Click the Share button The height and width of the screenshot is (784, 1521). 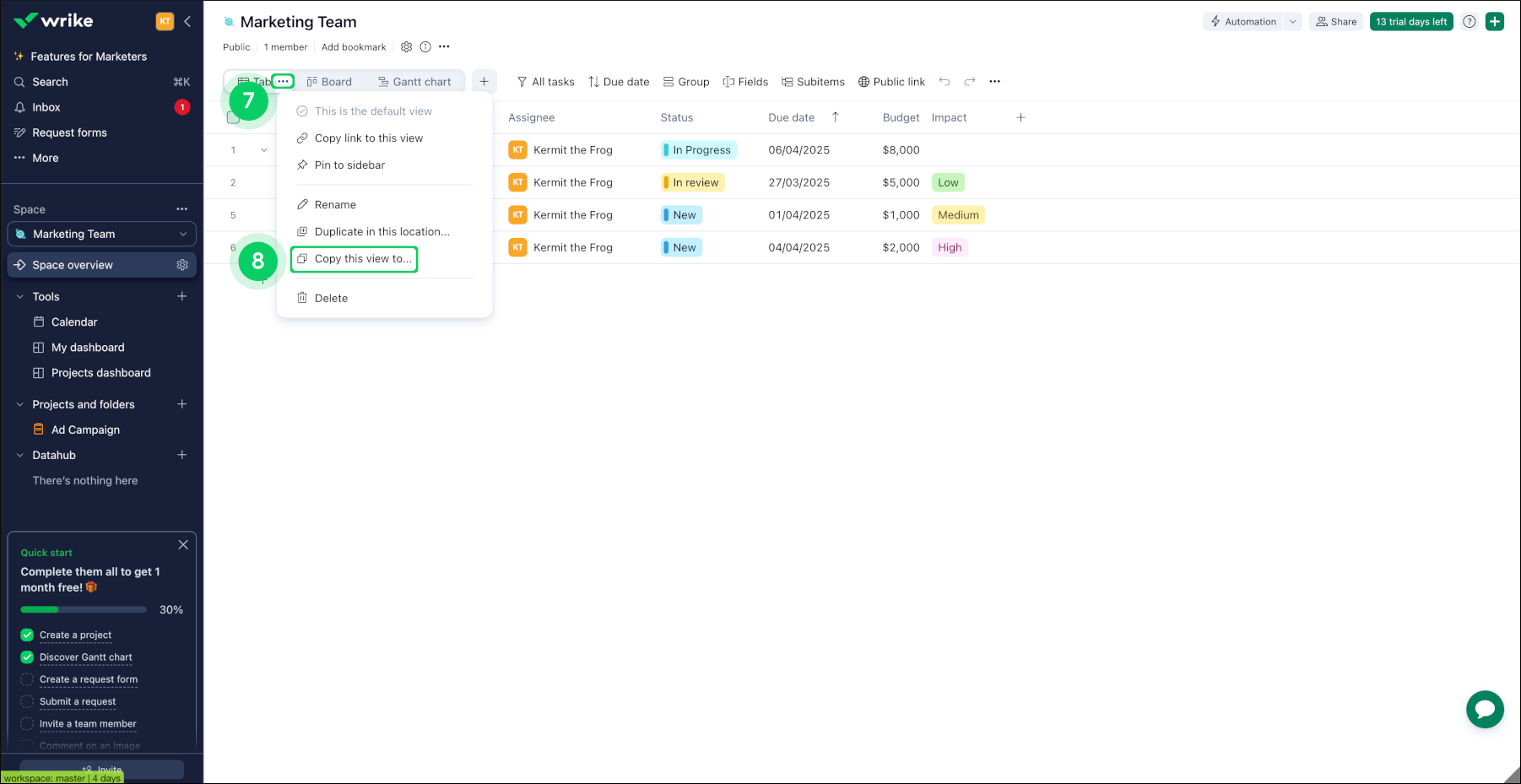(x=1336, y=22)
